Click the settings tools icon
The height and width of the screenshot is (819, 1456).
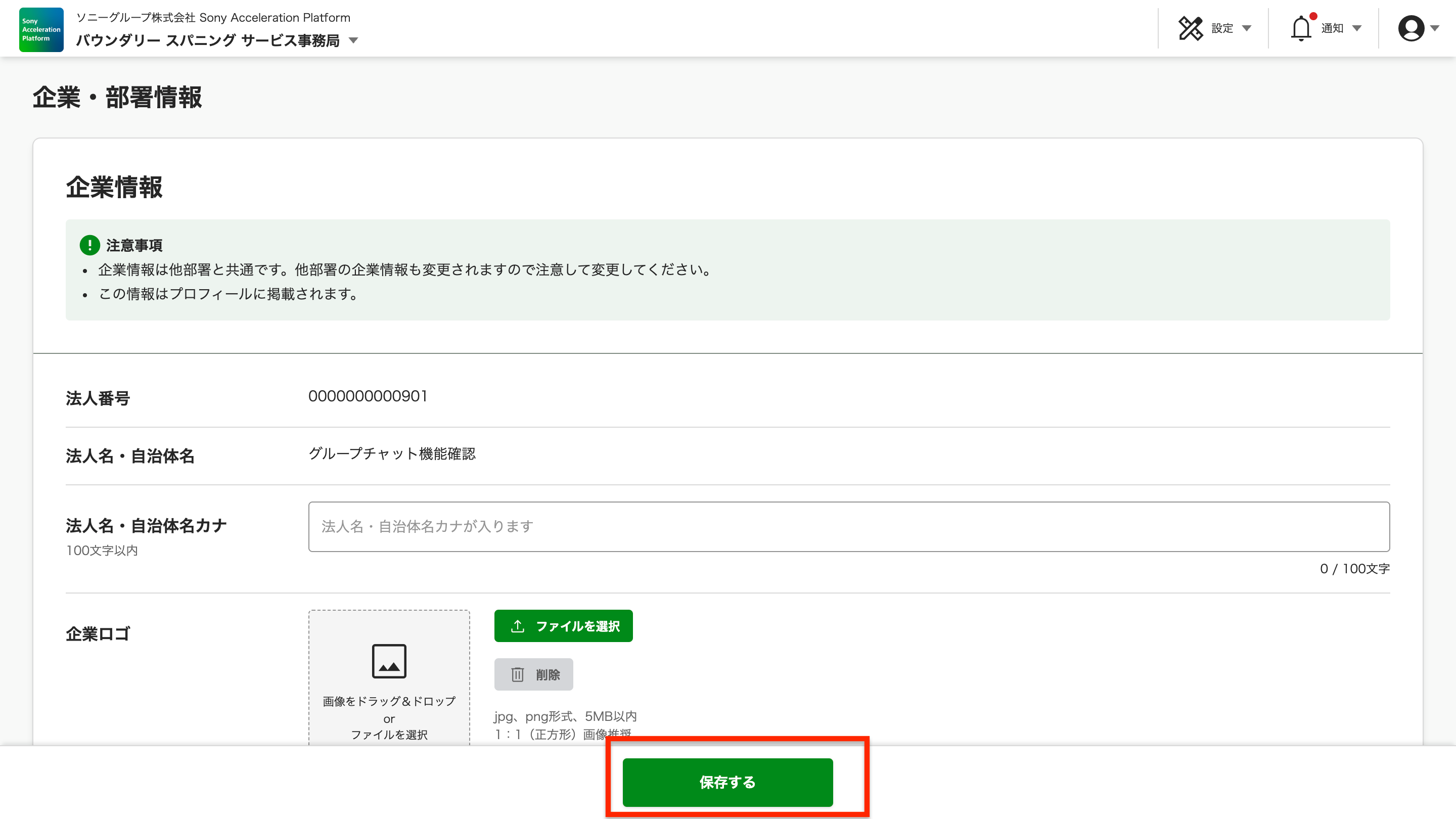[x=1191, y=28]
